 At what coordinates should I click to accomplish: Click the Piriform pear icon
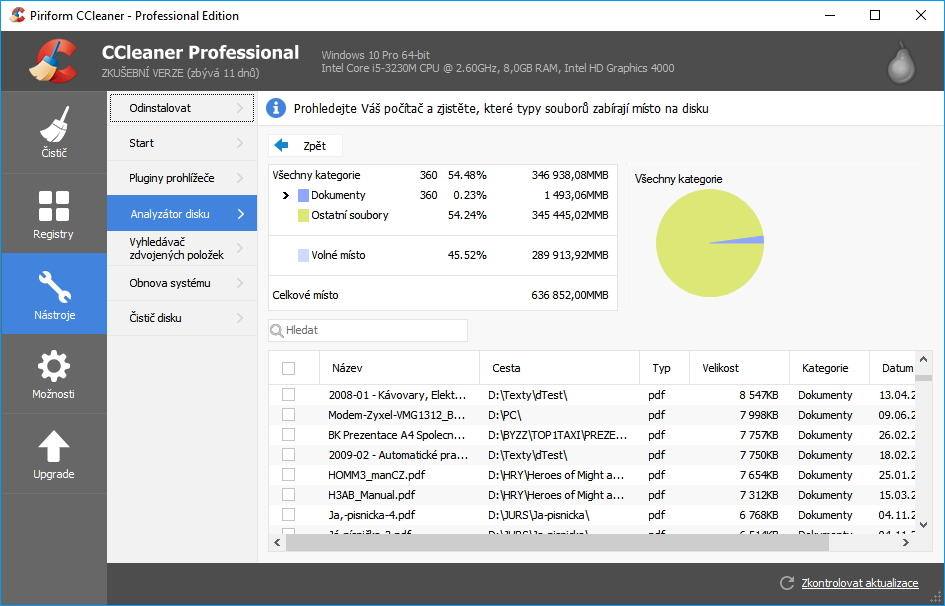pyautogui.click(x=900, y=62)
